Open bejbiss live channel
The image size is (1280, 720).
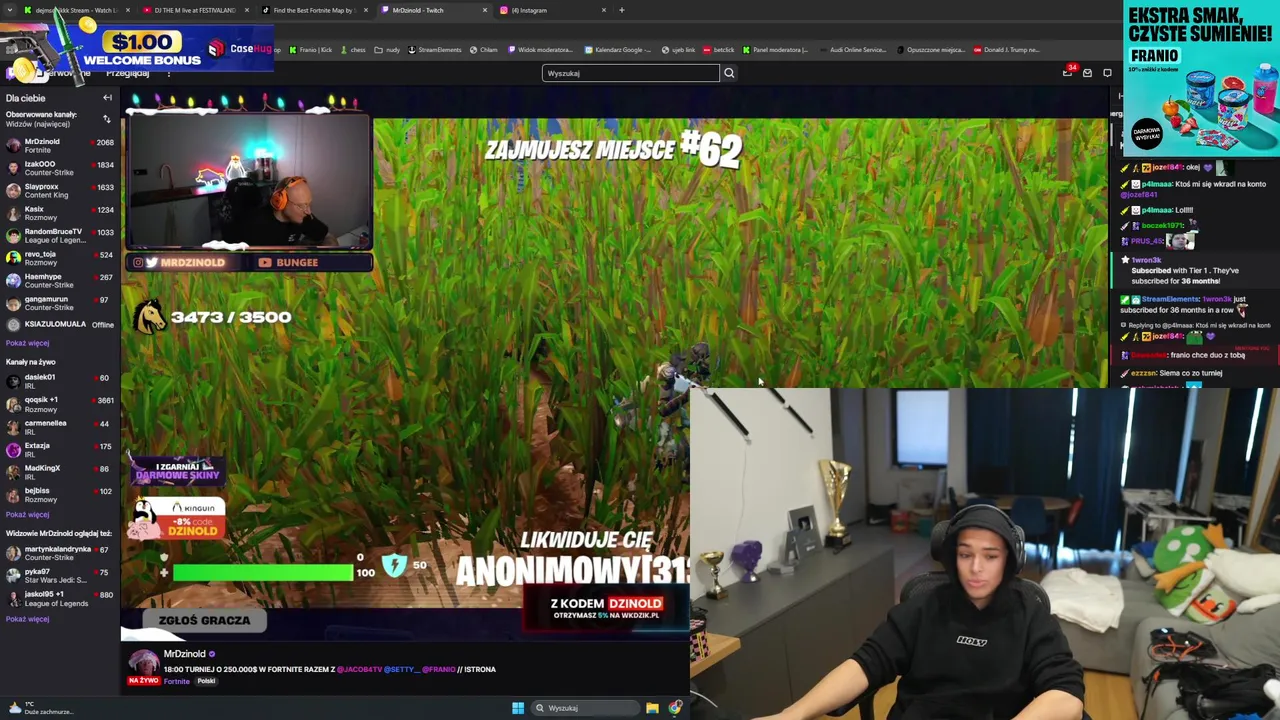click(x=59, y=495)
